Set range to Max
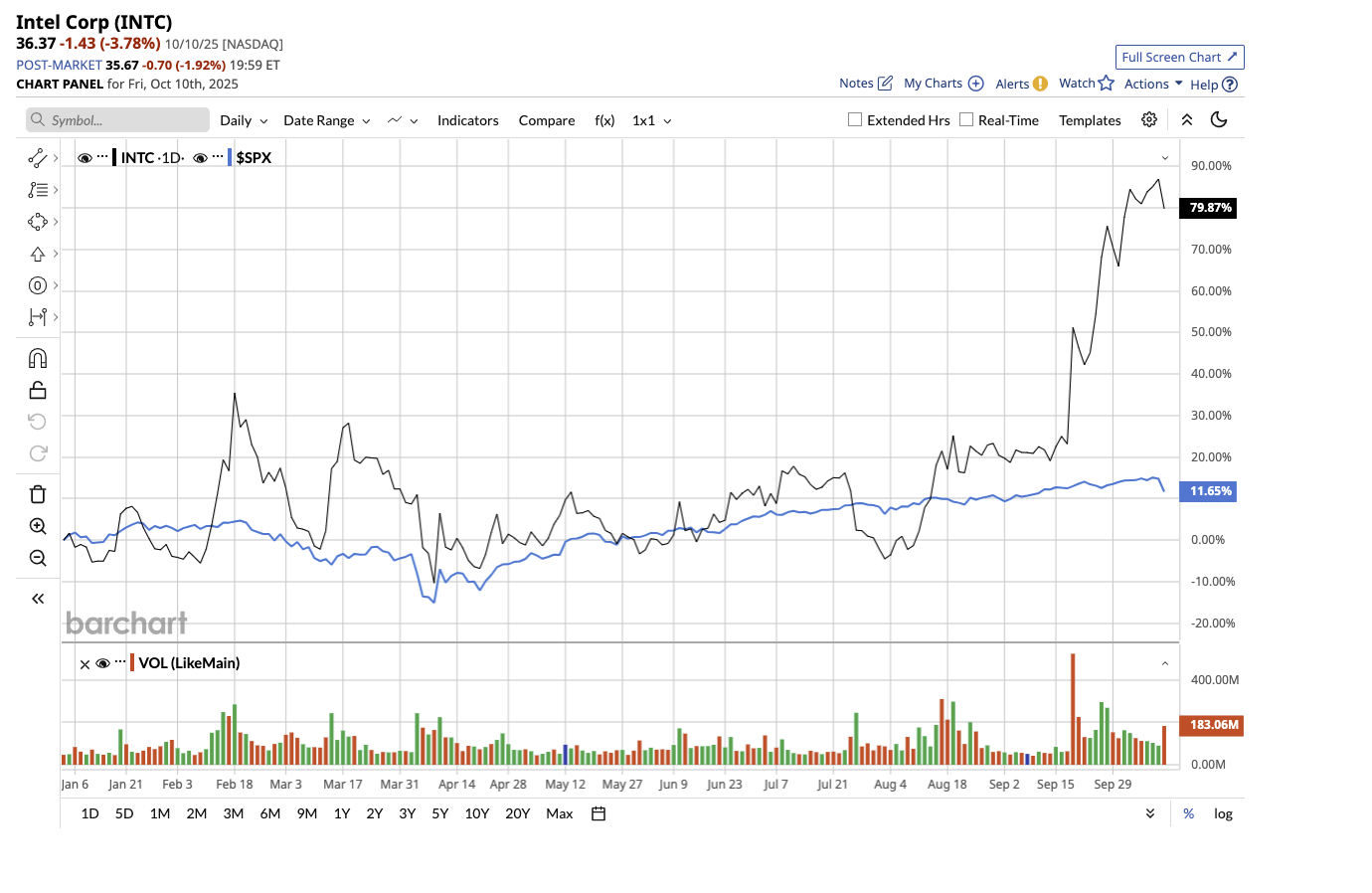This screenshot has width=1372, height=893. point(560,813)
